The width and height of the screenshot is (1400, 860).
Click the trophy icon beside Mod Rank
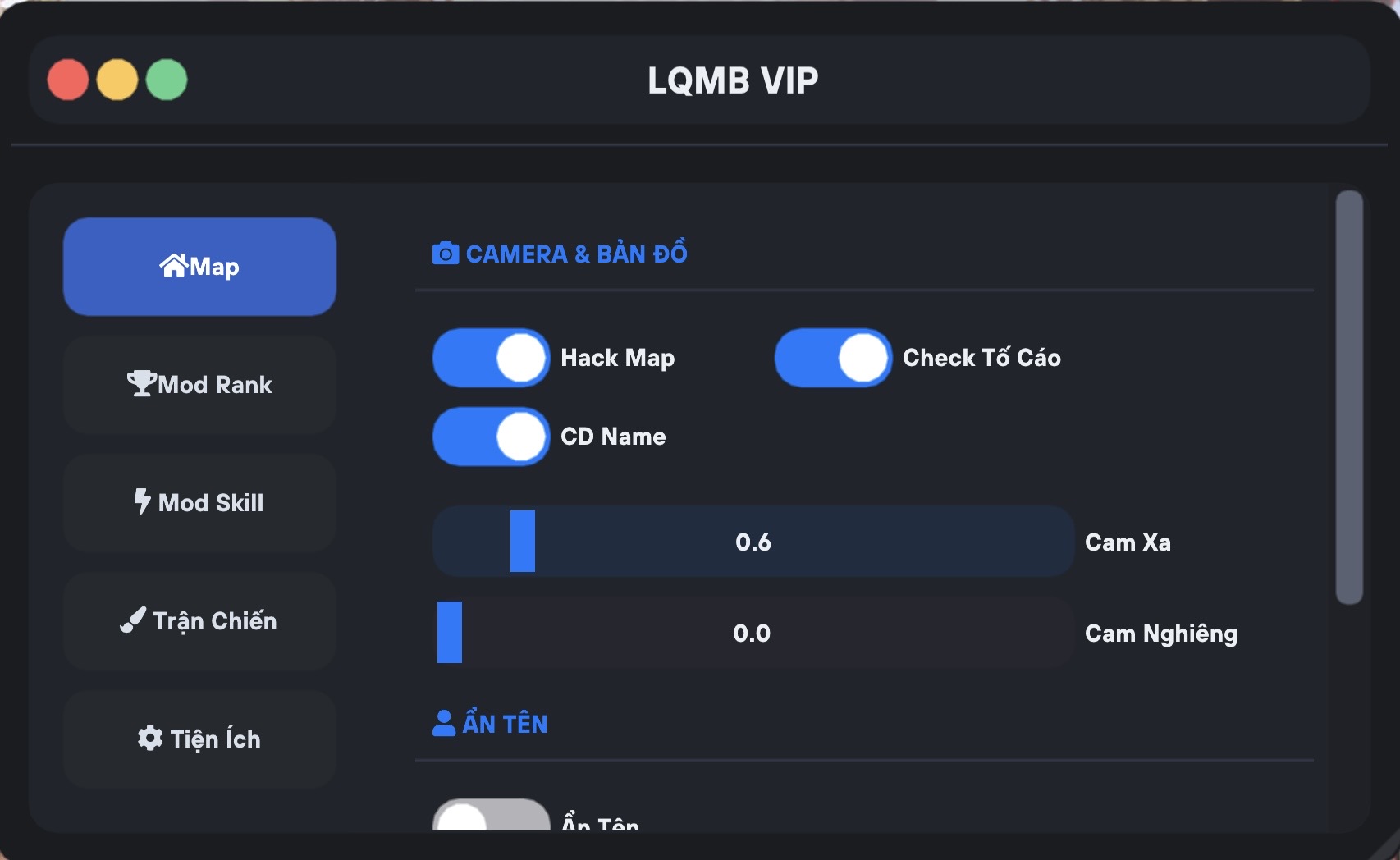pyautogui.click(x=141, y=383)
